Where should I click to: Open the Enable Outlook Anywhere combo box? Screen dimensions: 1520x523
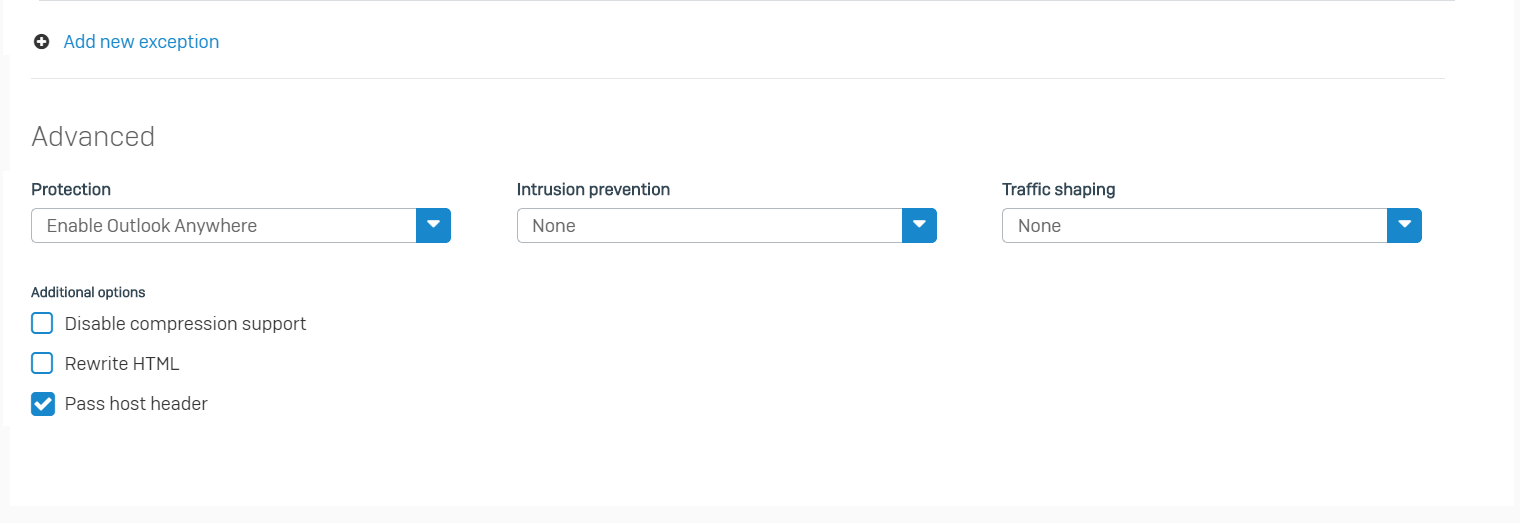tap(241, 225)
